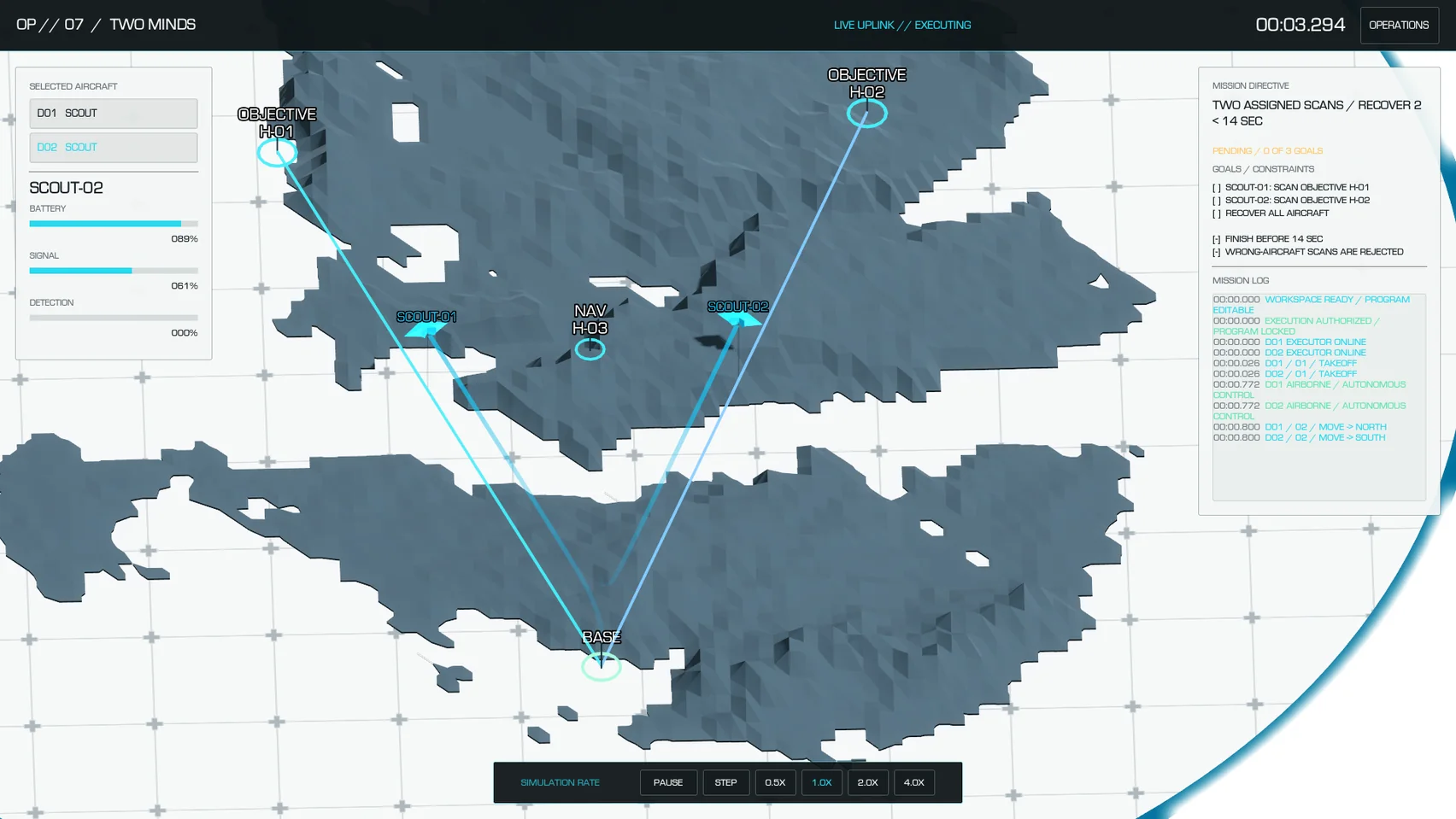
Task: Click the 'SIMULATION RATE' label
Action: tap(560, 782)
